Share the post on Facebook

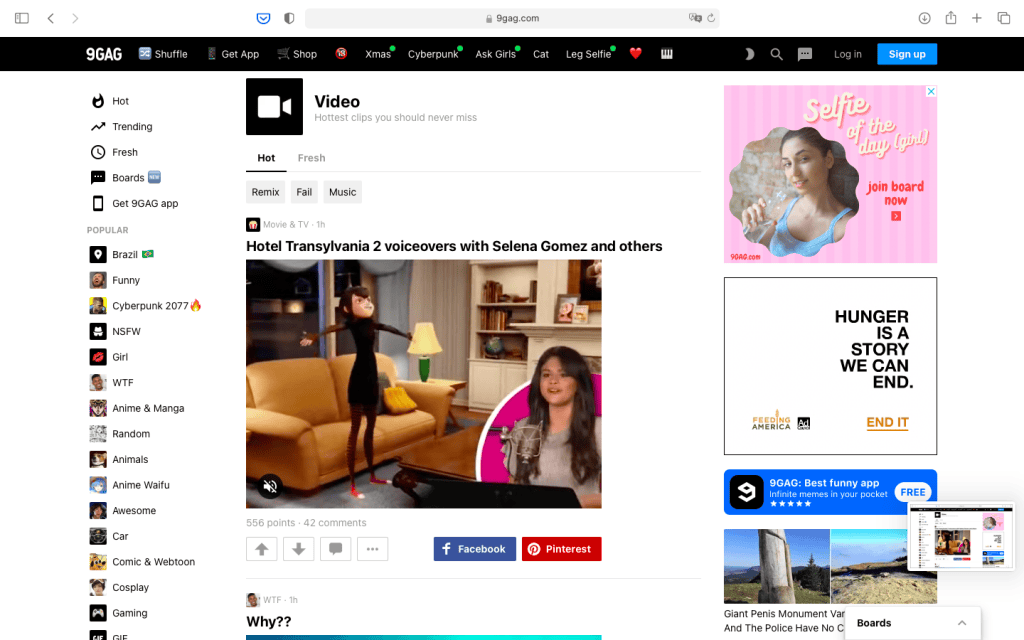coord(475,549)
